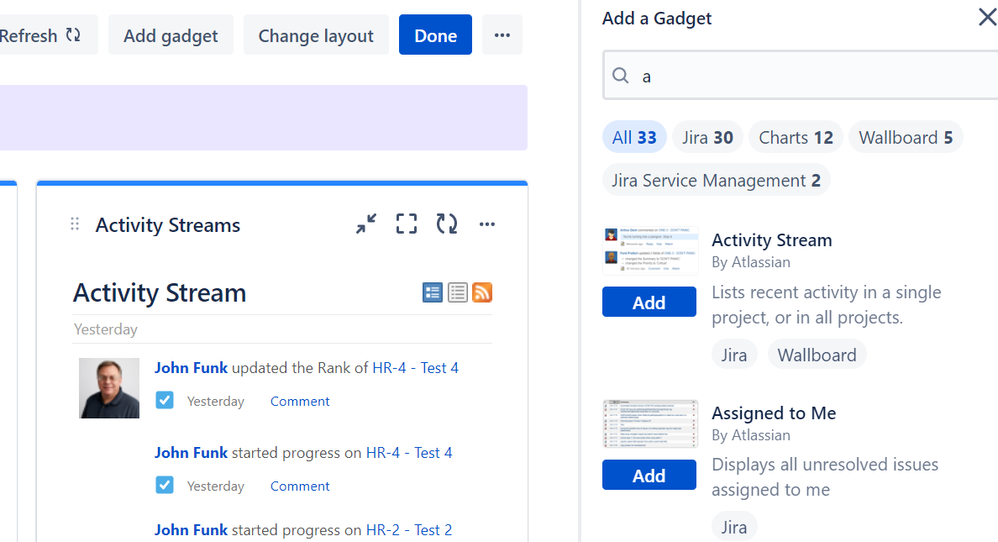Click the Assigned to Me gadget title
998x542 pixels.
coord(773,413)
